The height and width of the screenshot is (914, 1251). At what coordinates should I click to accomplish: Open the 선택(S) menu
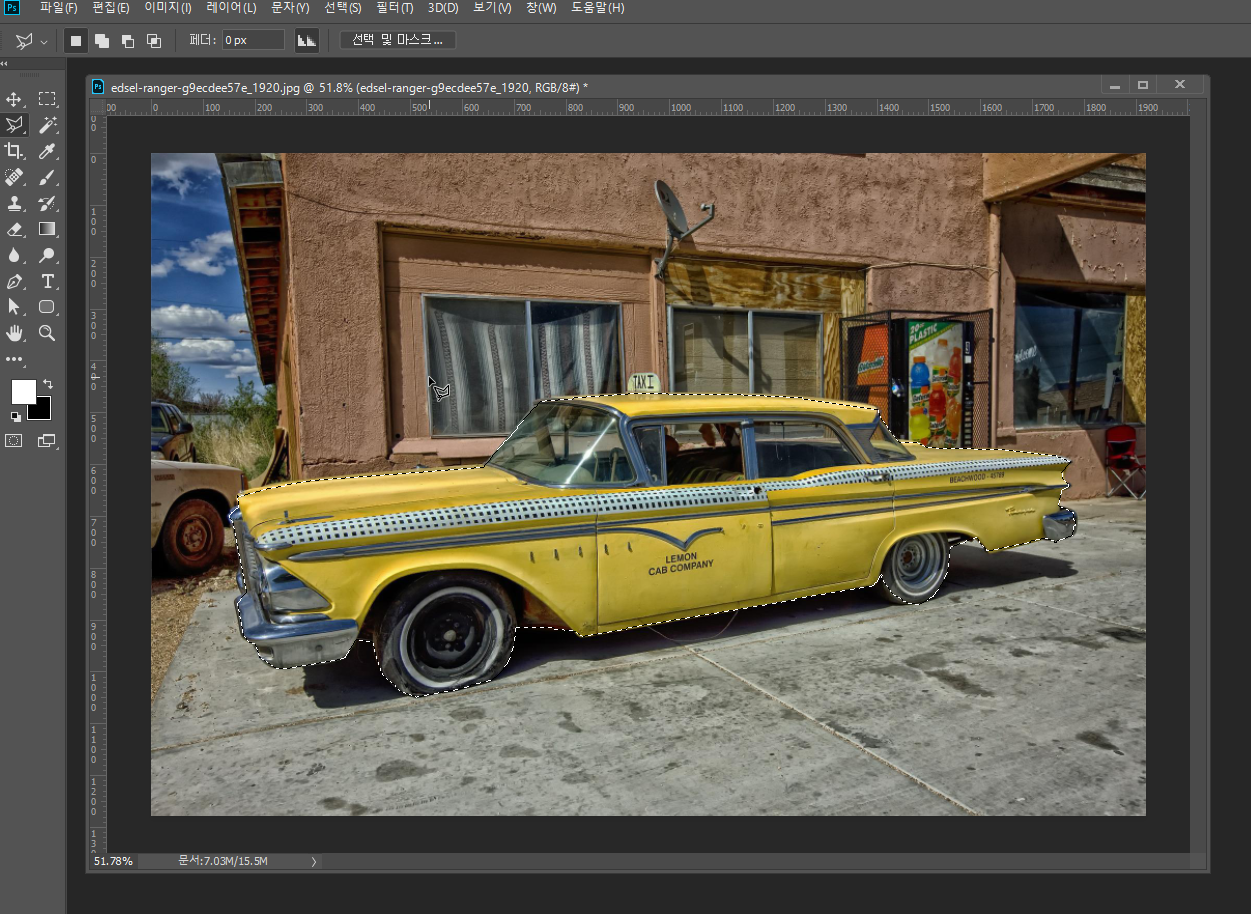pyautogui.click(x=343, y=8)
